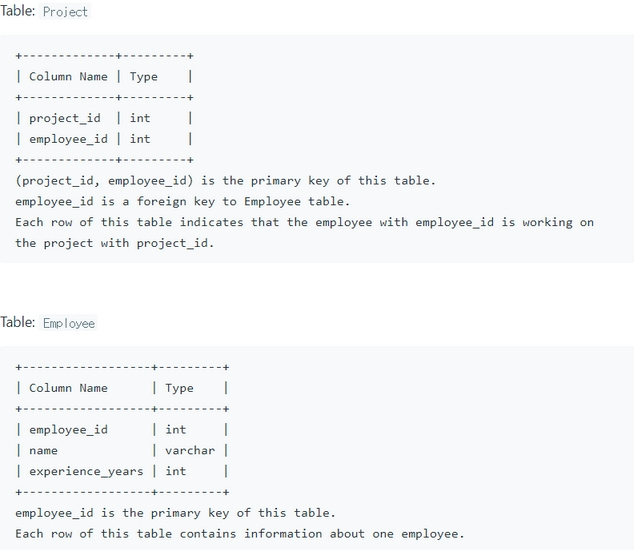Click employee_id row in Employee table schema

122,429
